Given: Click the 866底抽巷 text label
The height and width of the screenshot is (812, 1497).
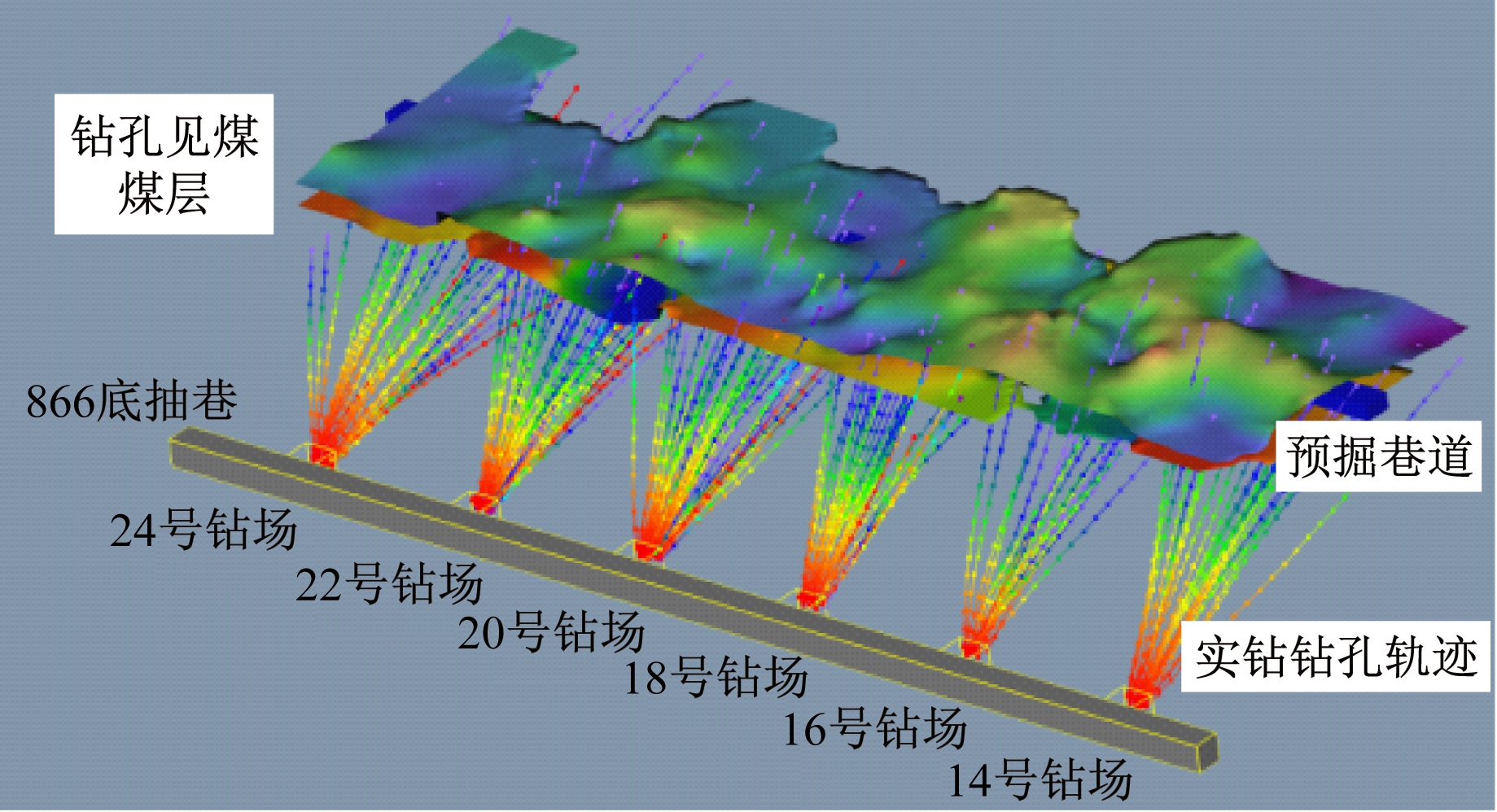Looking at the screenshot, I should click(131, 401).
